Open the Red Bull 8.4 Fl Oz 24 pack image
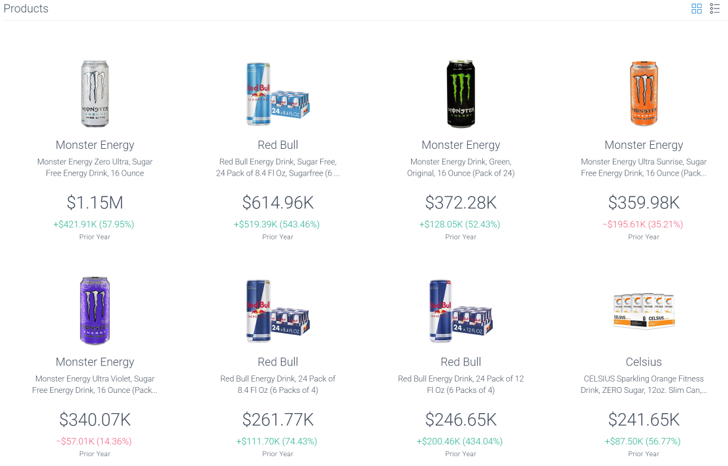The image size is (728, 466). click(x=278, y=311)
